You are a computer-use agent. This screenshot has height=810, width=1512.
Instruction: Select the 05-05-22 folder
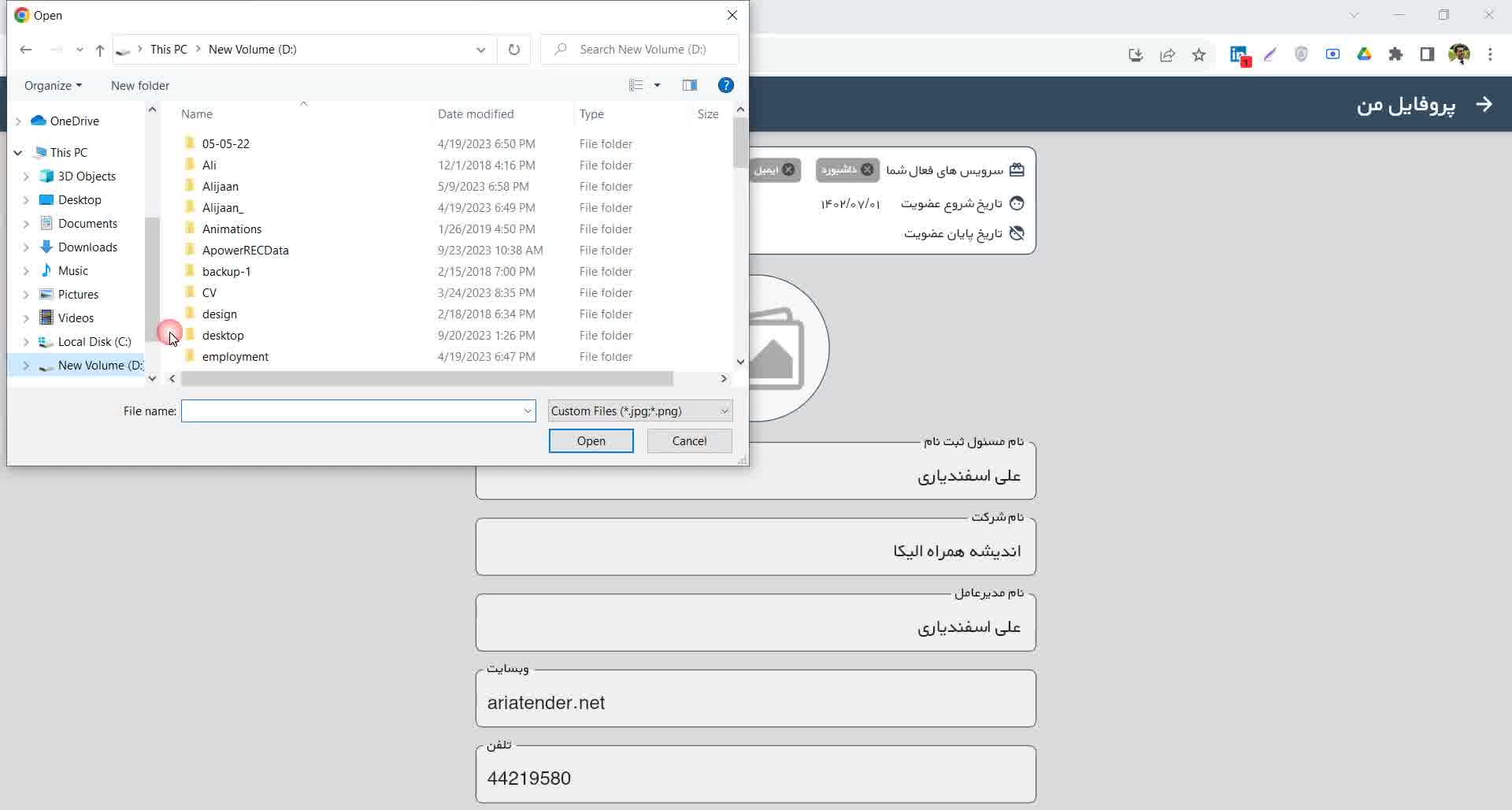pyautogui.click(x=225, y=143)
